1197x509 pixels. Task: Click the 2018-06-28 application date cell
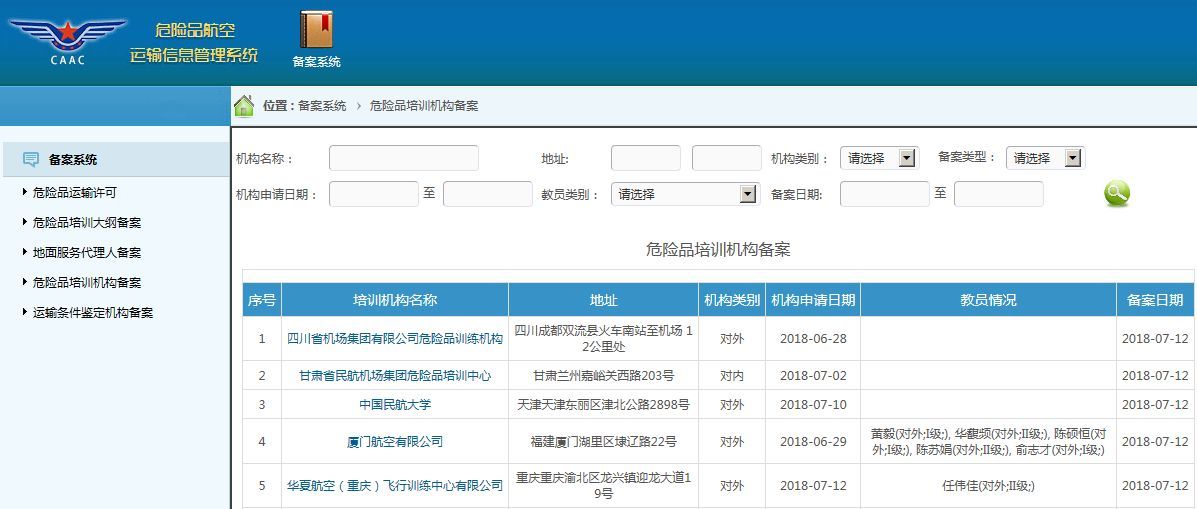[813, 339]
